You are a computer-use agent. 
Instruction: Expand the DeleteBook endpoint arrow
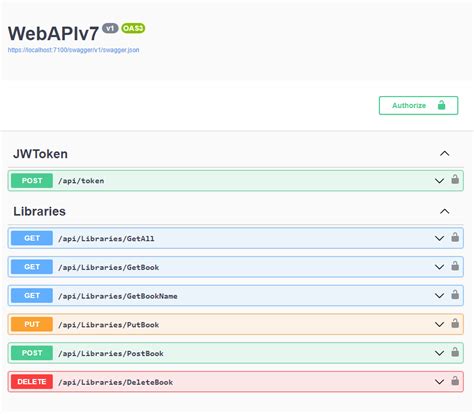point(439,382)
